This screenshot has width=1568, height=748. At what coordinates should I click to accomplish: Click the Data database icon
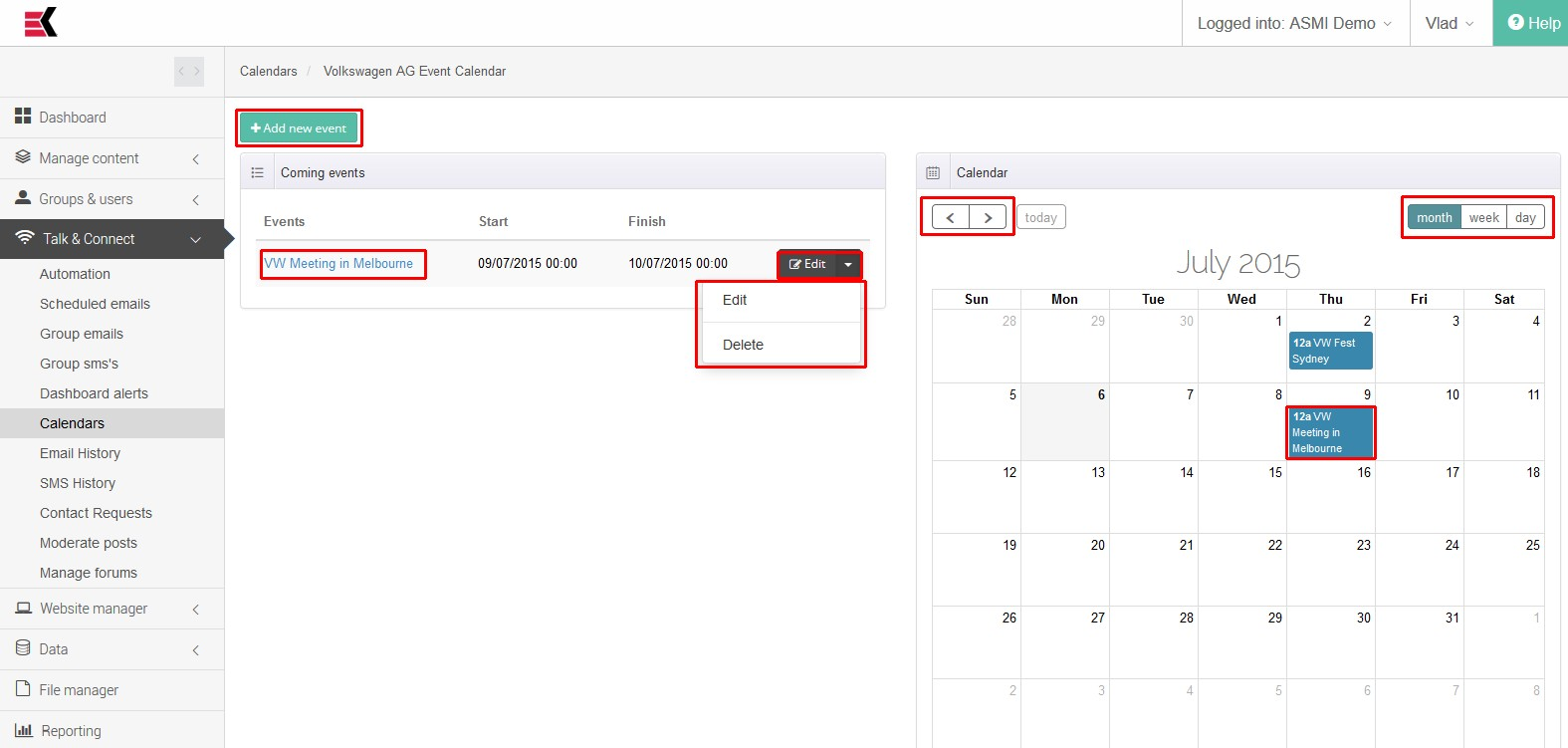[23, 648]
